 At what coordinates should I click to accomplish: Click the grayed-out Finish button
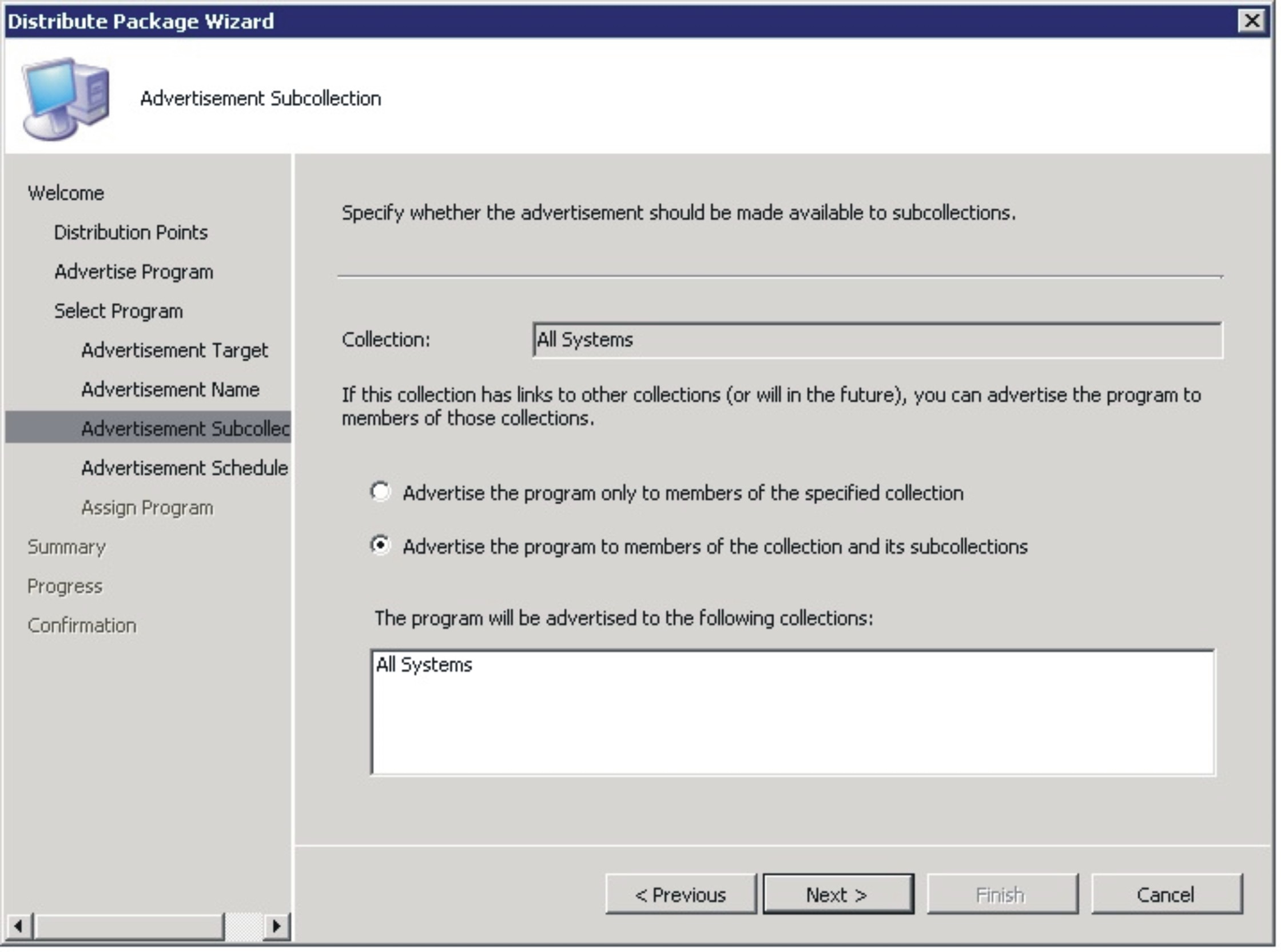(x=1002, y=894)
